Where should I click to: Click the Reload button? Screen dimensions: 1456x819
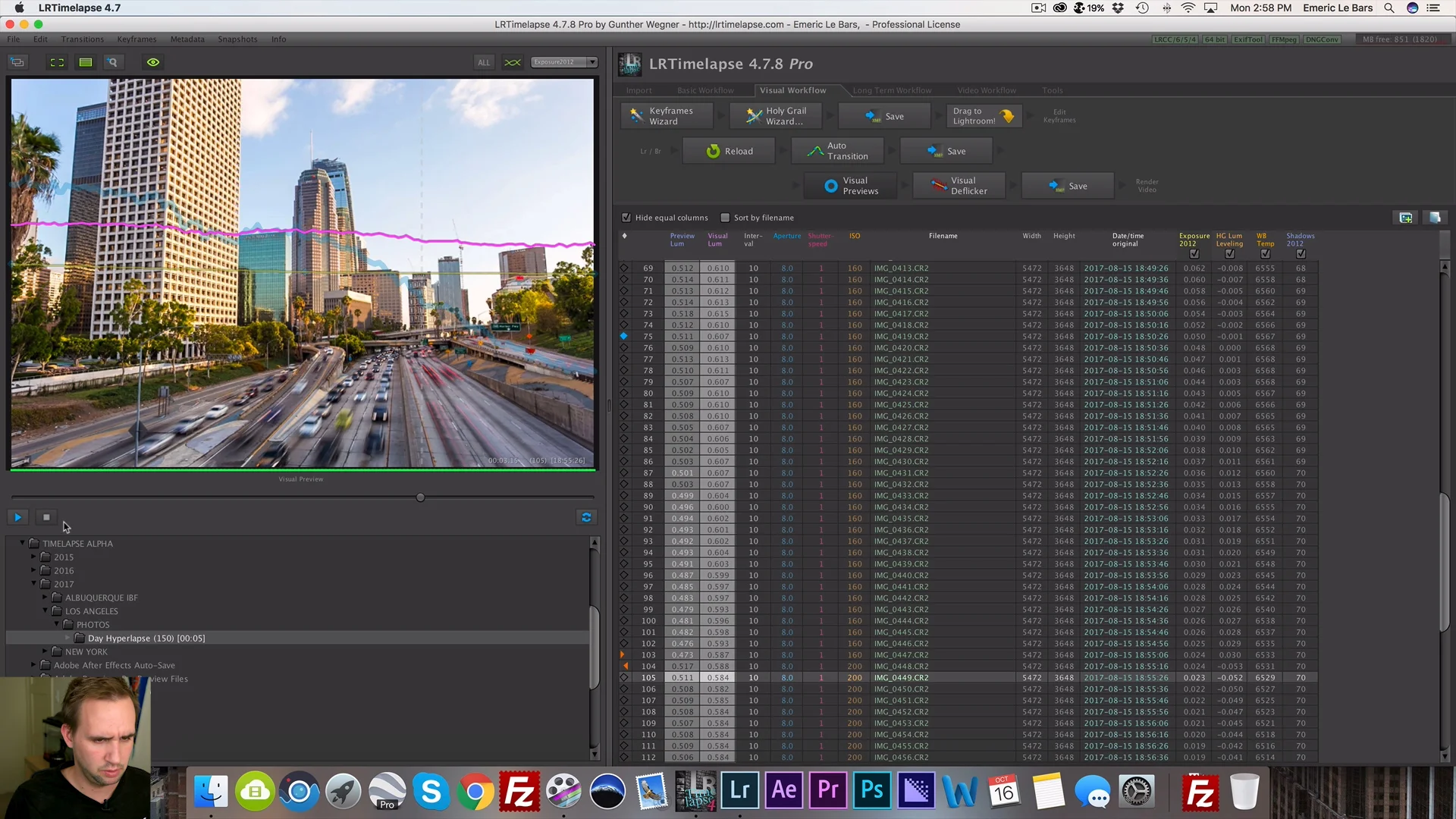coord(729,151)
